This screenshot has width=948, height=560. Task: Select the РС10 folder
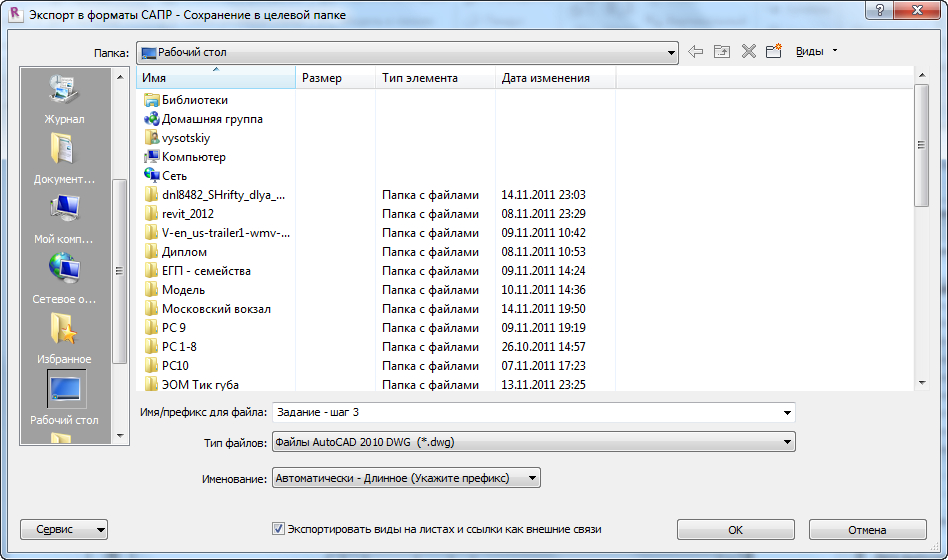pyautogui.click(x=167, y=366)
